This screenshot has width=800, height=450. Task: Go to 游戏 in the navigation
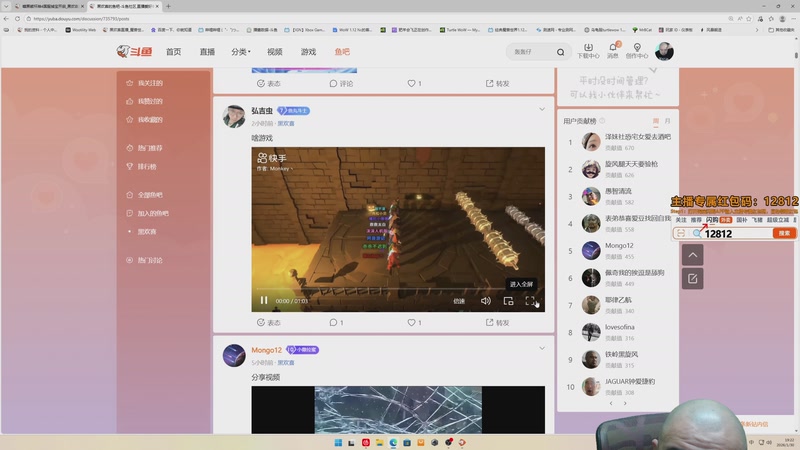(x=308, y=52)
